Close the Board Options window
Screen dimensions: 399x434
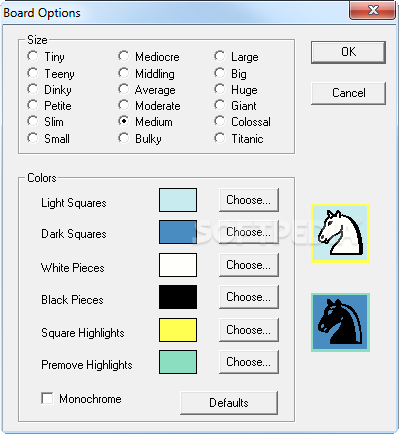coord(373,10)
